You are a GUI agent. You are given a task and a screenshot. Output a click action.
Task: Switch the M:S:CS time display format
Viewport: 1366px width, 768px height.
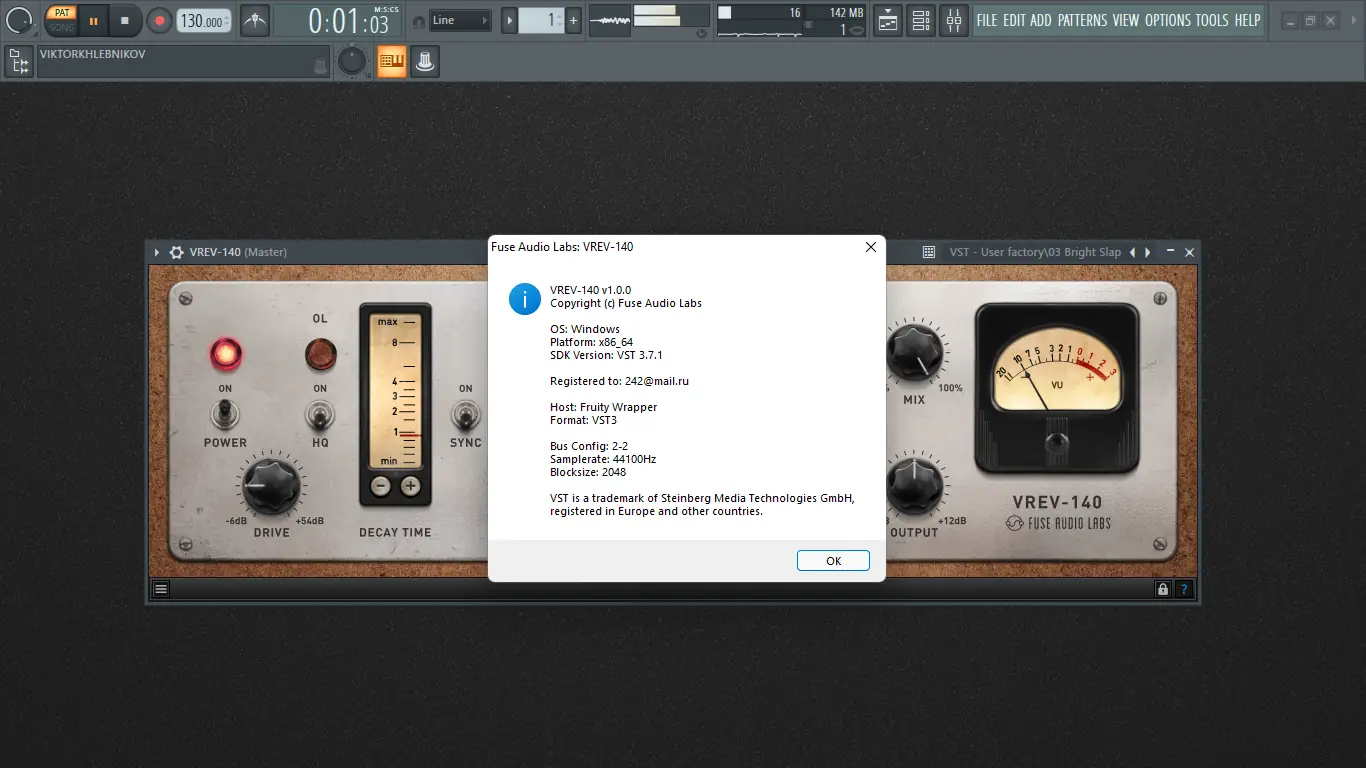click(386, 9)
